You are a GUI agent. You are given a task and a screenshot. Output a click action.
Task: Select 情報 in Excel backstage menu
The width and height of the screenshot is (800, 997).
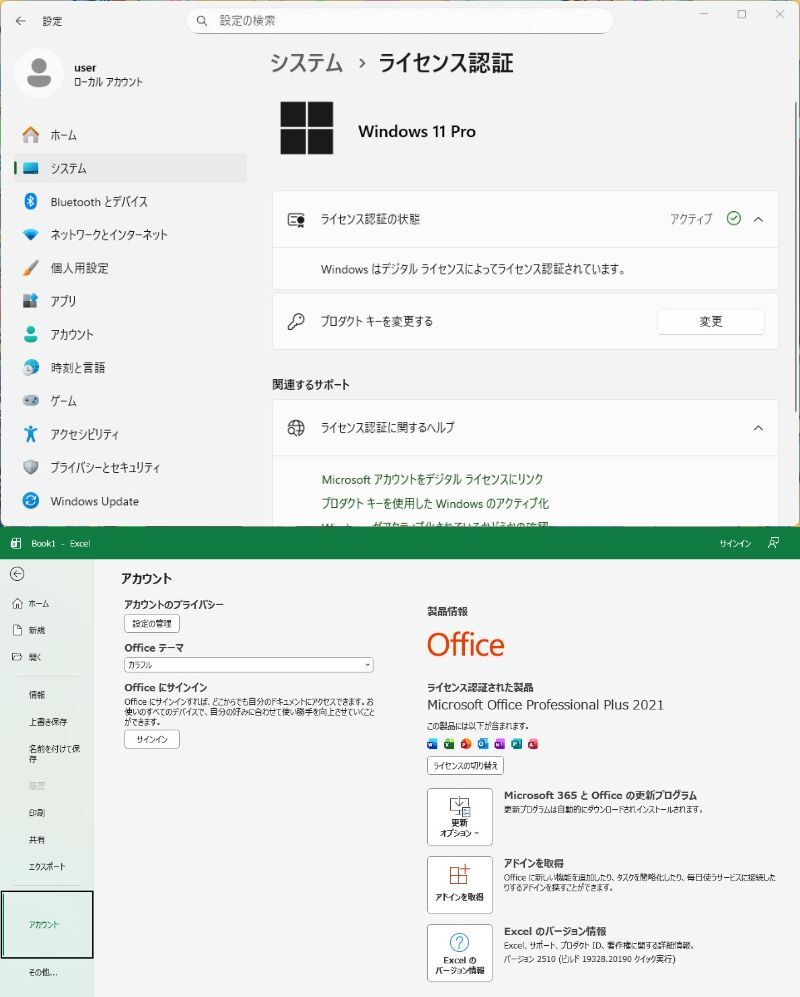[x=47, y=695]
